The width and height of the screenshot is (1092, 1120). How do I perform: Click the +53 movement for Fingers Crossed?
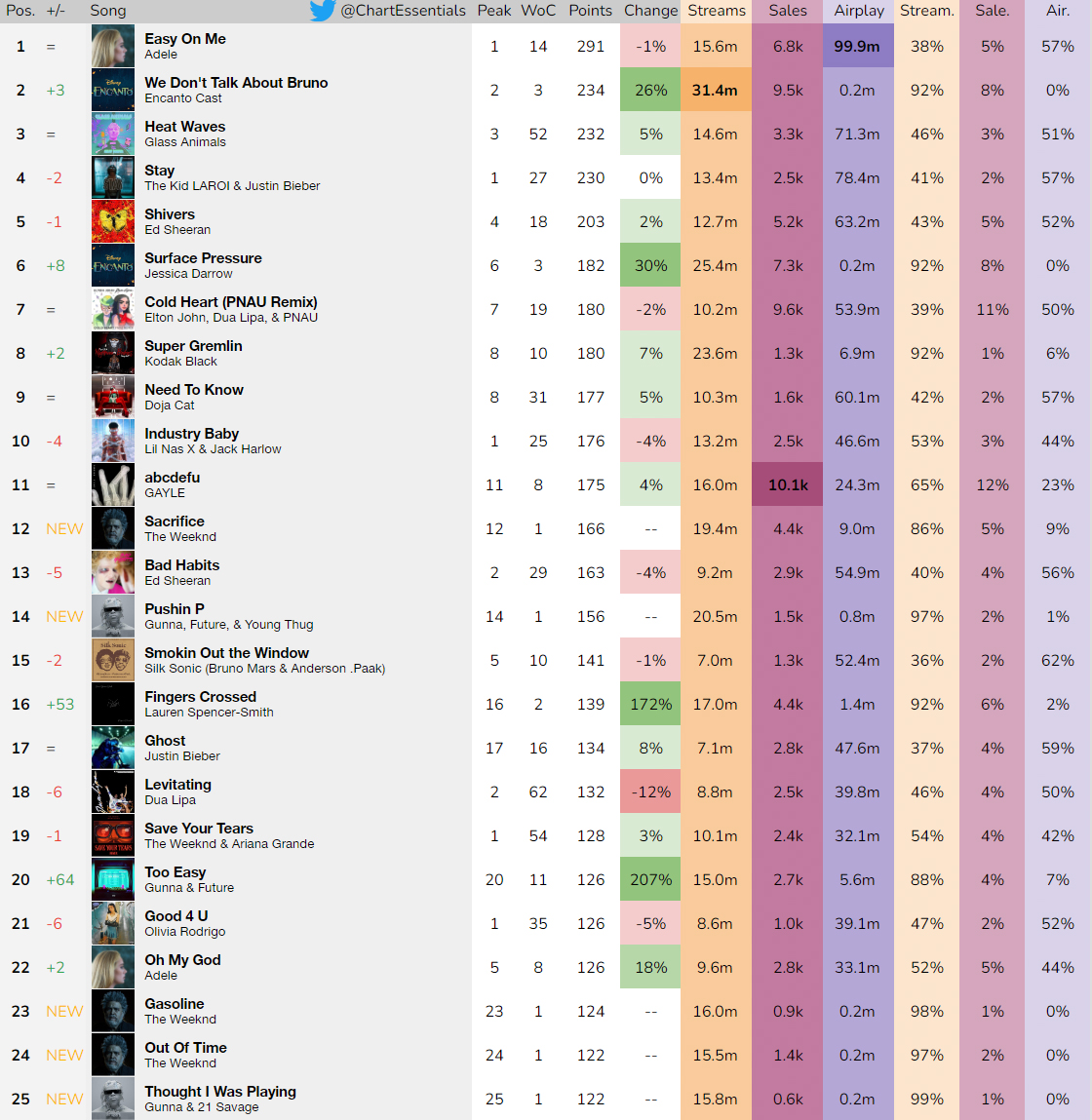60,705
